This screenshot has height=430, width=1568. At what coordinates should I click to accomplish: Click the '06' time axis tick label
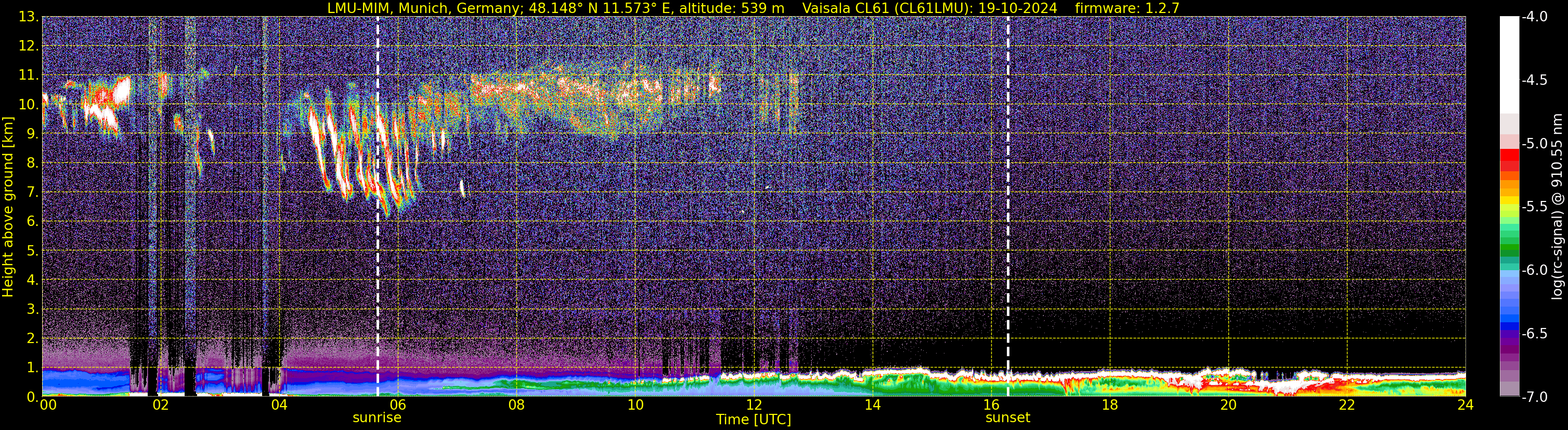pyautogui.click(x=397, y=405)
